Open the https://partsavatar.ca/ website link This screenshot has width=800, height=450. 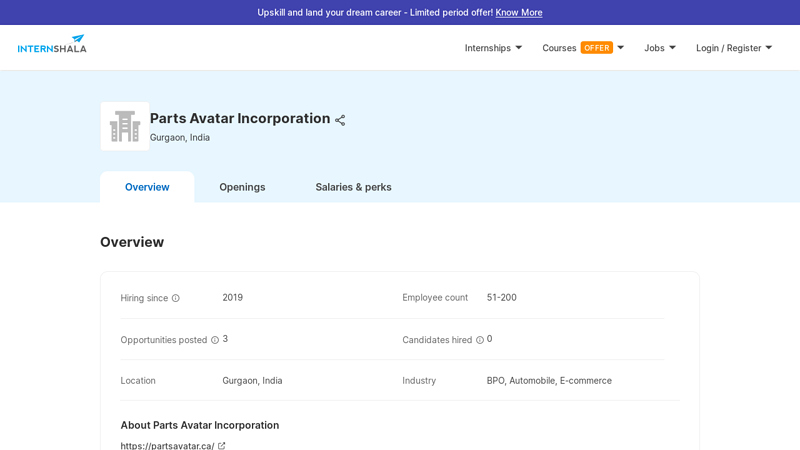pyautogui.click(x=167, y=445)
